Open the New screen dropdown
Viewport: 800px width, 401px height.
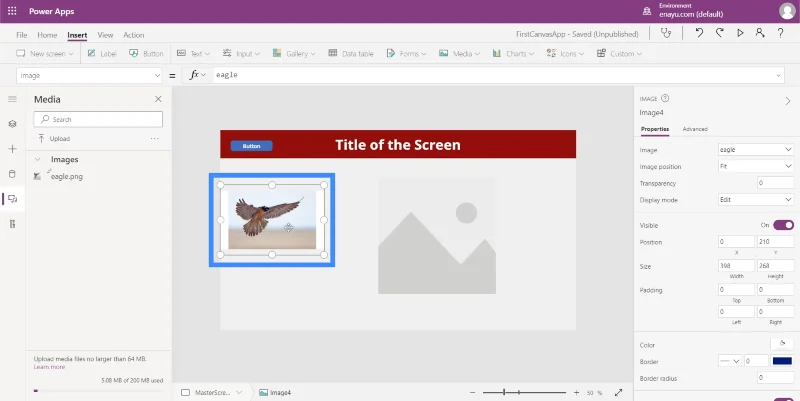pyautogui.click(x=45, y=54)
